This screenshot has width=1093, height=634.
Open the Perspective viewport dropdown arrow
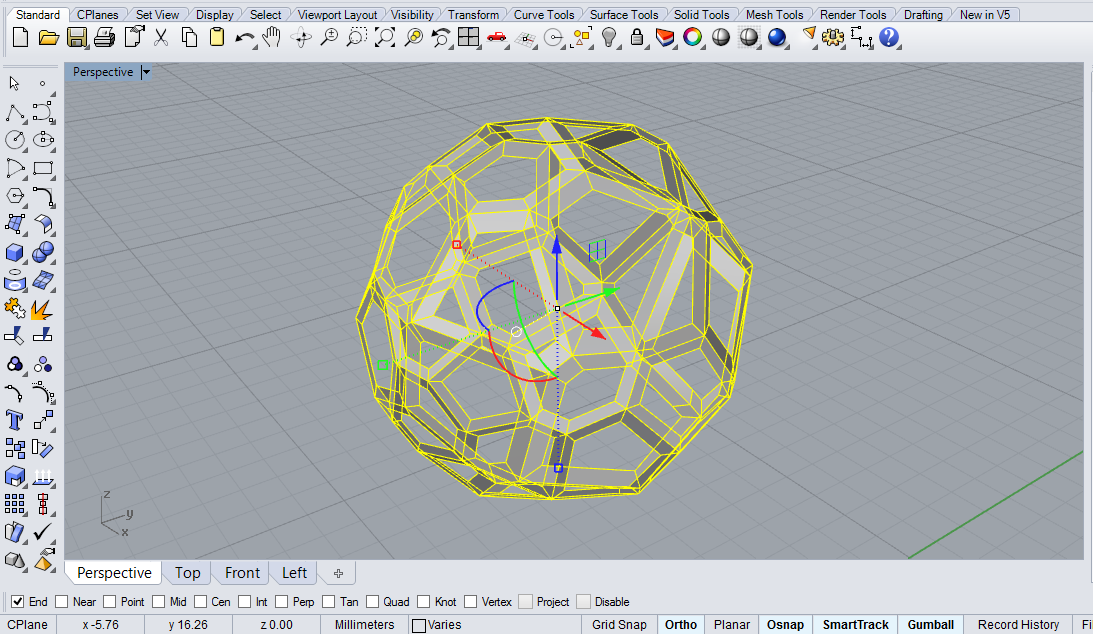click(146, 72)
